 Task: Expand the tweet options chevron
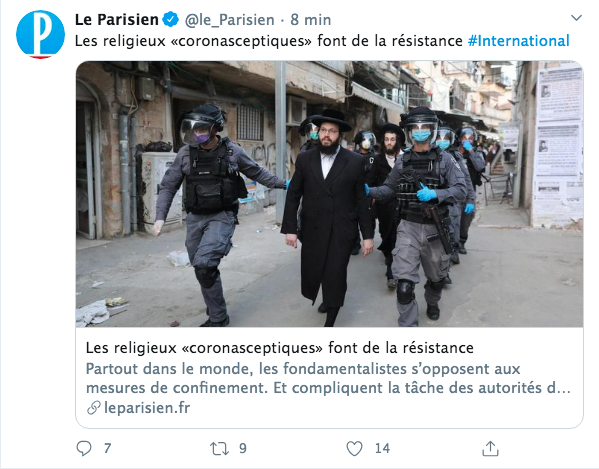576,18
